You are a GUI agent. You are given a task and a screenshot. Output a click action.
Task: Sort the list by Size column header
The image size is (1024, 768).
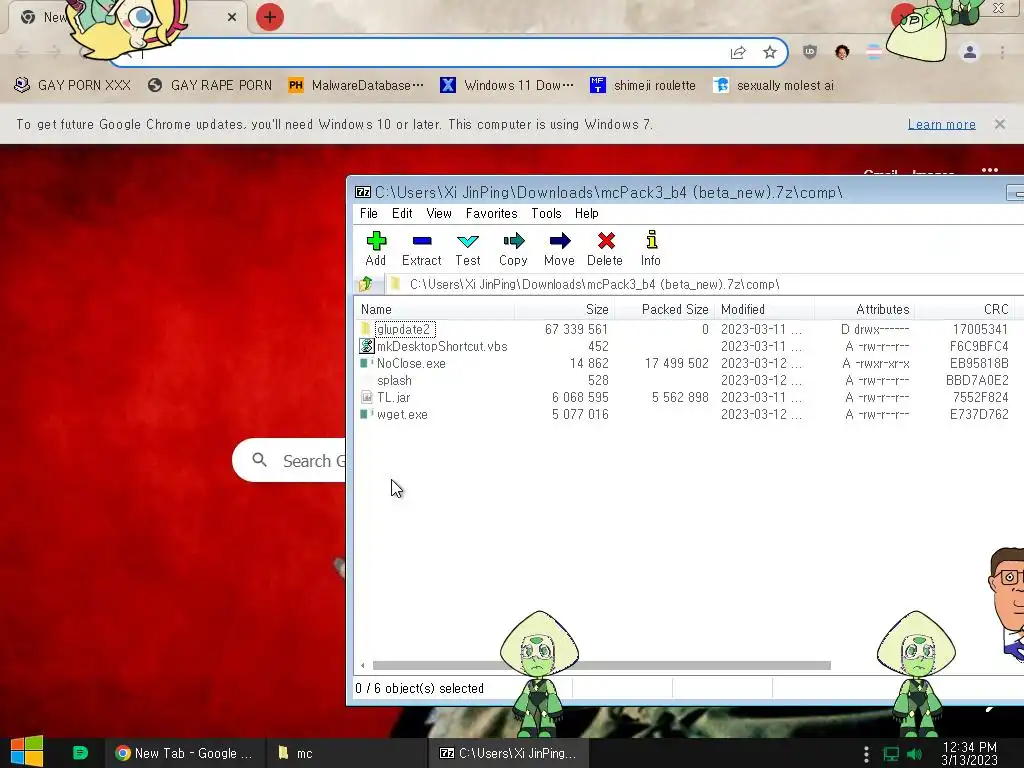[564, 310]
